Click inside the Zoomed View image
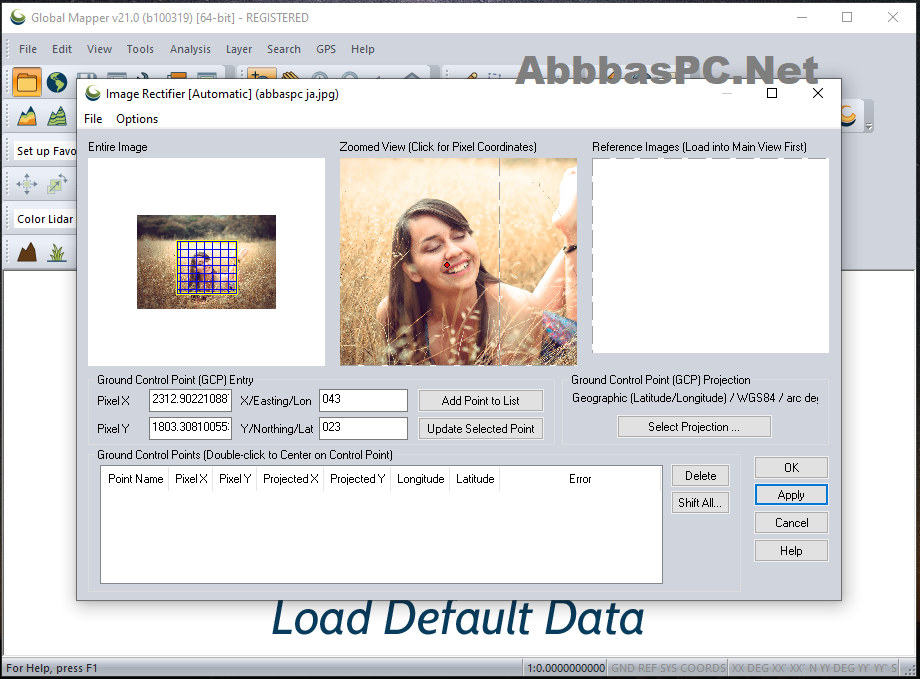The image size is (920, 679). point(458,262)
